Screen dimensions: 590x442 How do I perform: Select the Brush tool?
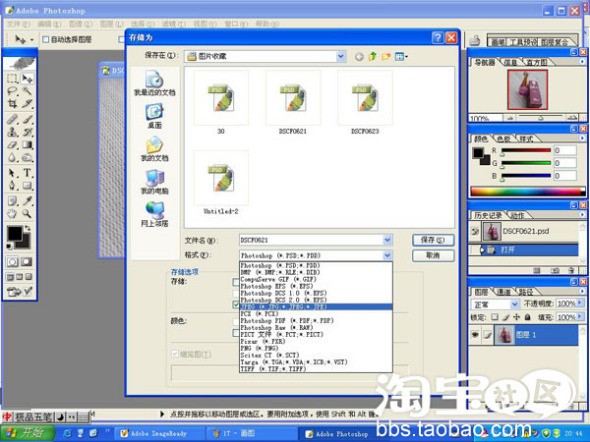click(x=27, y=120)
